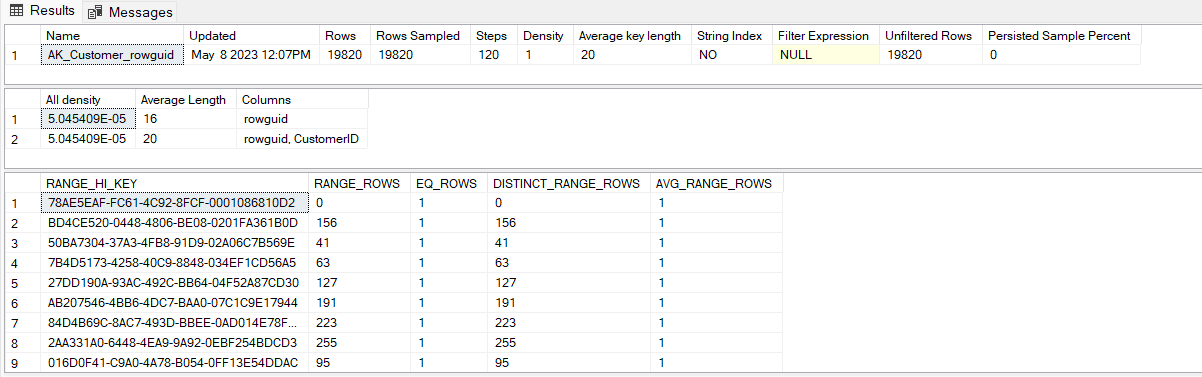Switch to the Results tab
1202x377 pixels.
click(41, 11)
